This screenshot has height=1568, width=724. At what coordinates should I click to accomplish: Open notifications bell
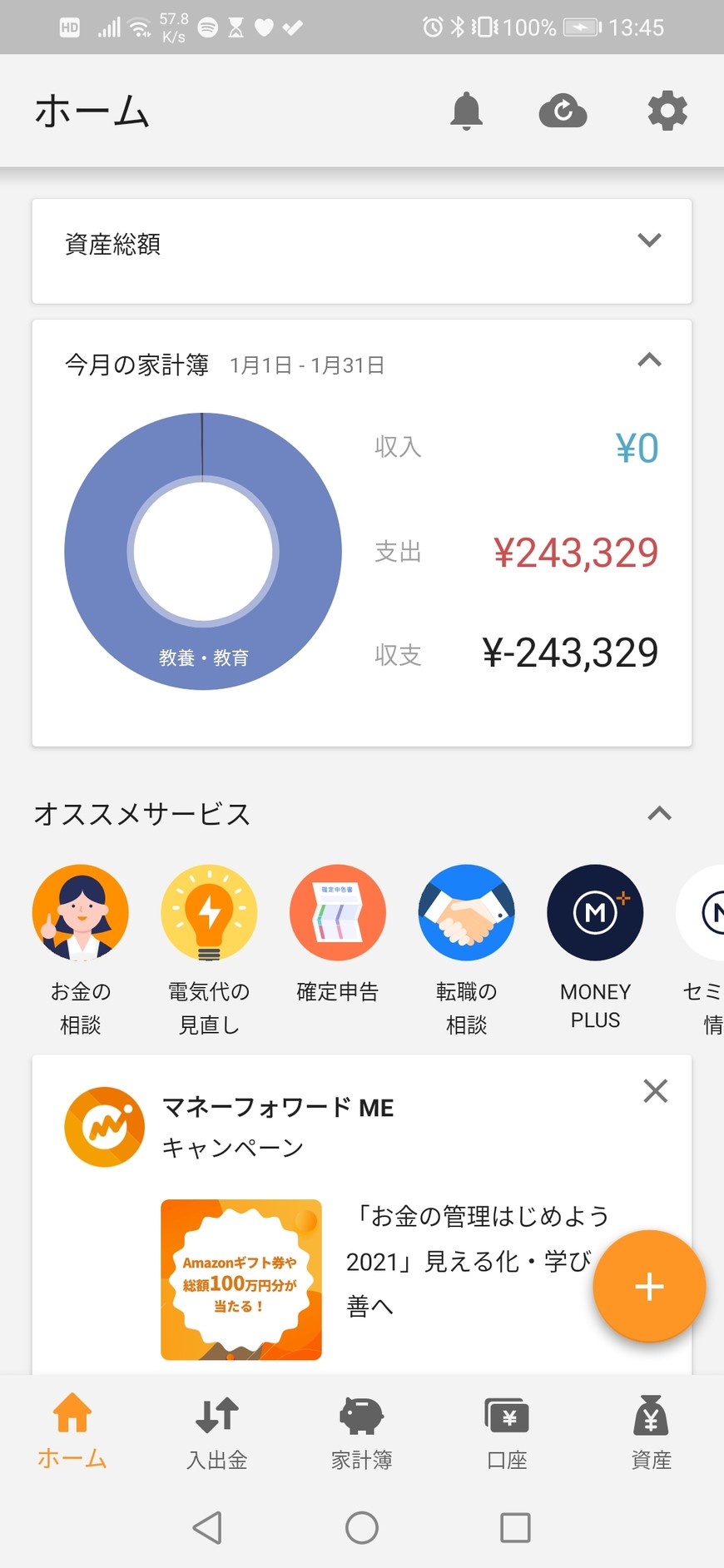pyautogui.click(x=466, y=112)
